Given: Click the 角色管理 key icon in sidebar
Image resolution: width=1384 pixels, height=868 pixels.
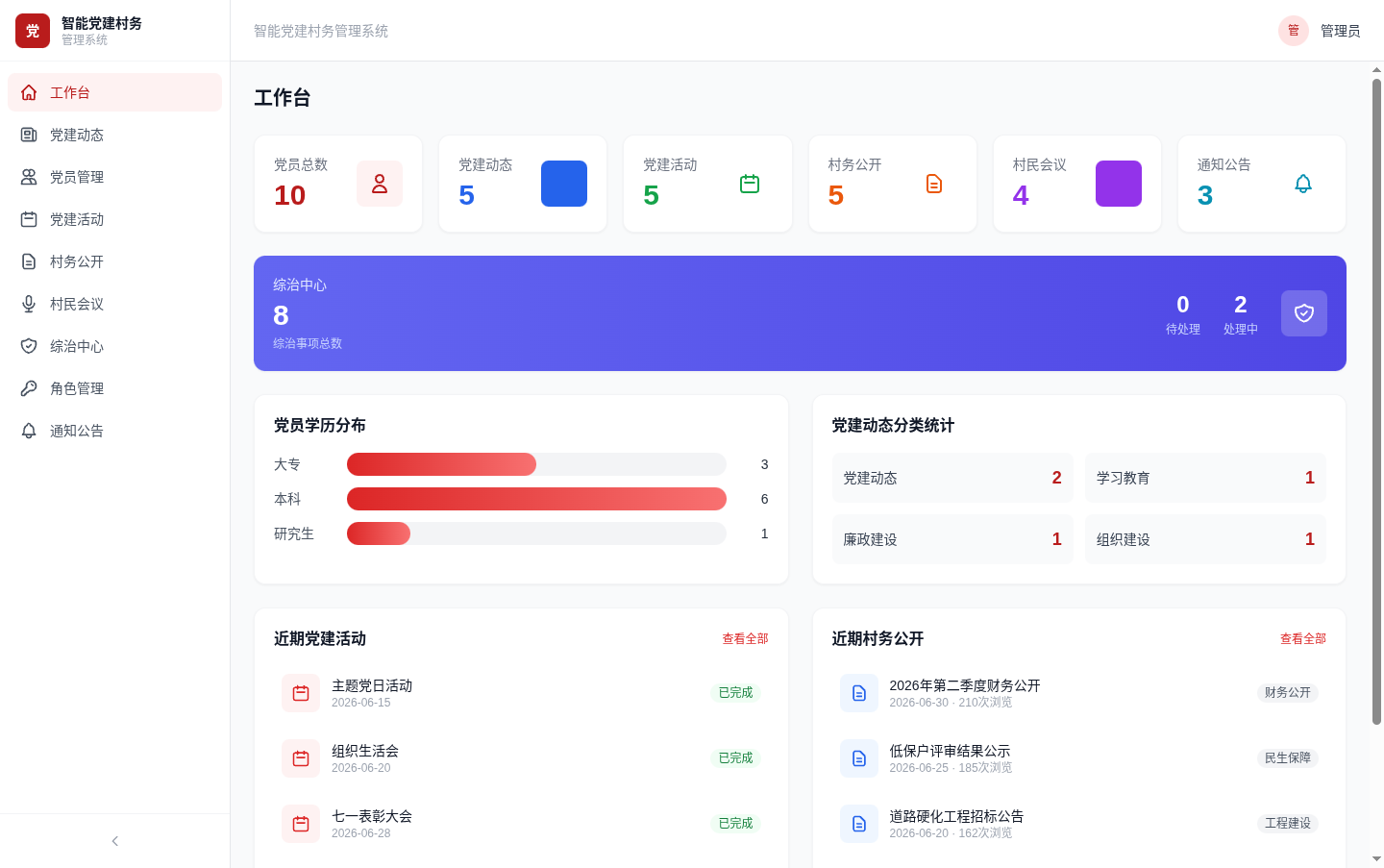Looking at the screenshot, I should pyautogui.click(x=29, y=388).
